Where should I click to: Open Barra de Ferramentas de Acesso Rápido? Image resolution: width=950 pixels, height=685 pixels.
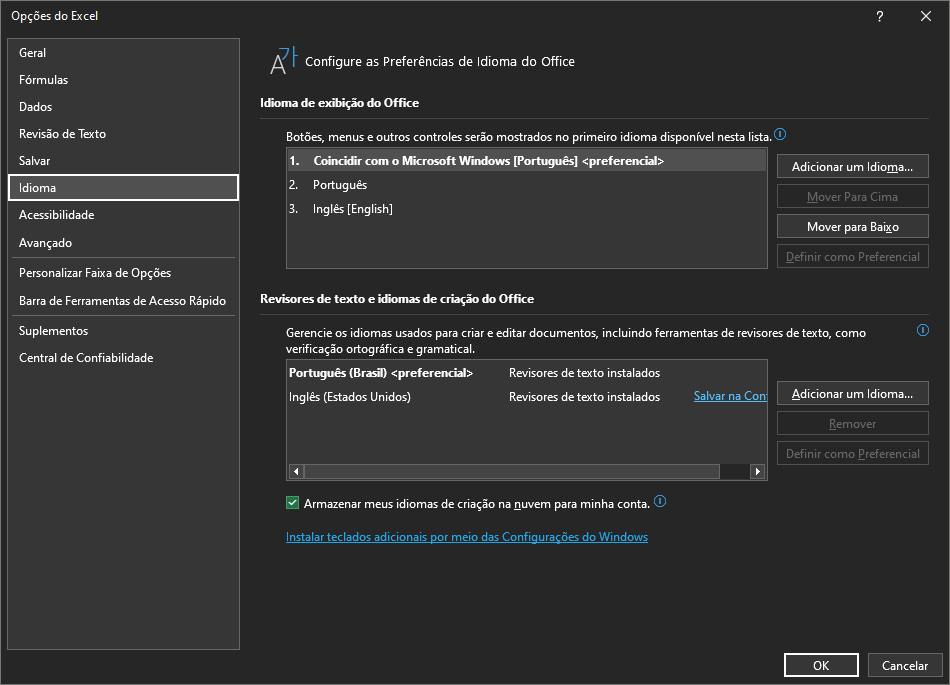[124, 301]
